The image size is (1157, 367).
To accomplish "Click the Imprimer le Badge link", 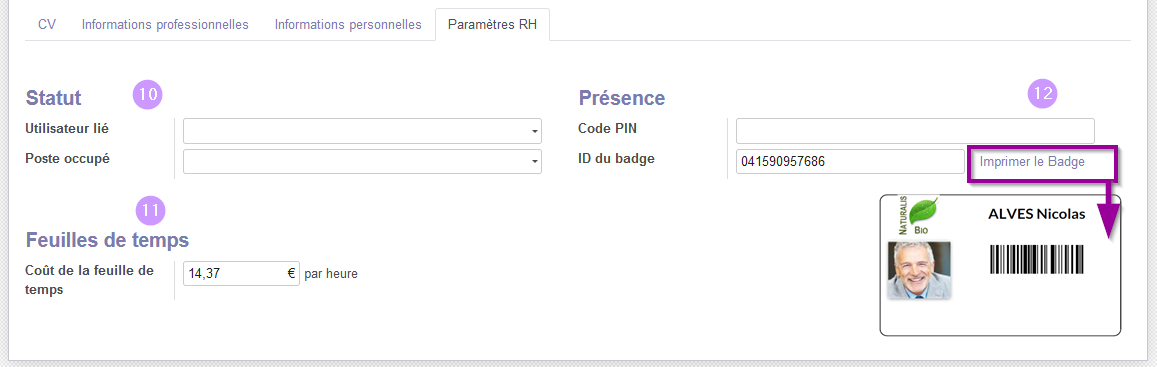I will click(x=1032, y=162).
